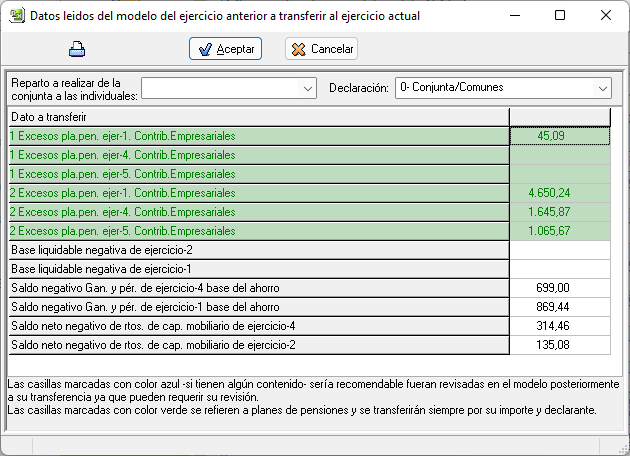Close the dialog with the X button
Screen dimensions: 630x456
[605, 15]
